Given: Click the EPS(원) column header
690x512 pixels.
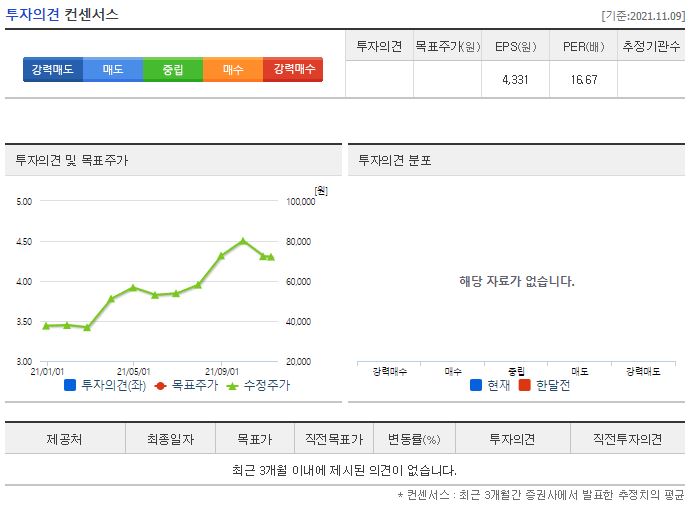Looking at the screenshot, I should (x=515, y=46).
